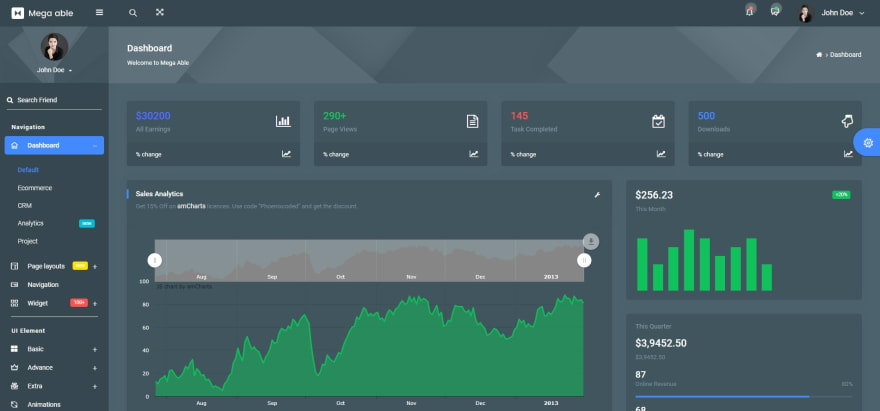The height and width of the screenshot is (411, 880).
Task: Click the chart export download icon
Action: [x=591, y=241]
